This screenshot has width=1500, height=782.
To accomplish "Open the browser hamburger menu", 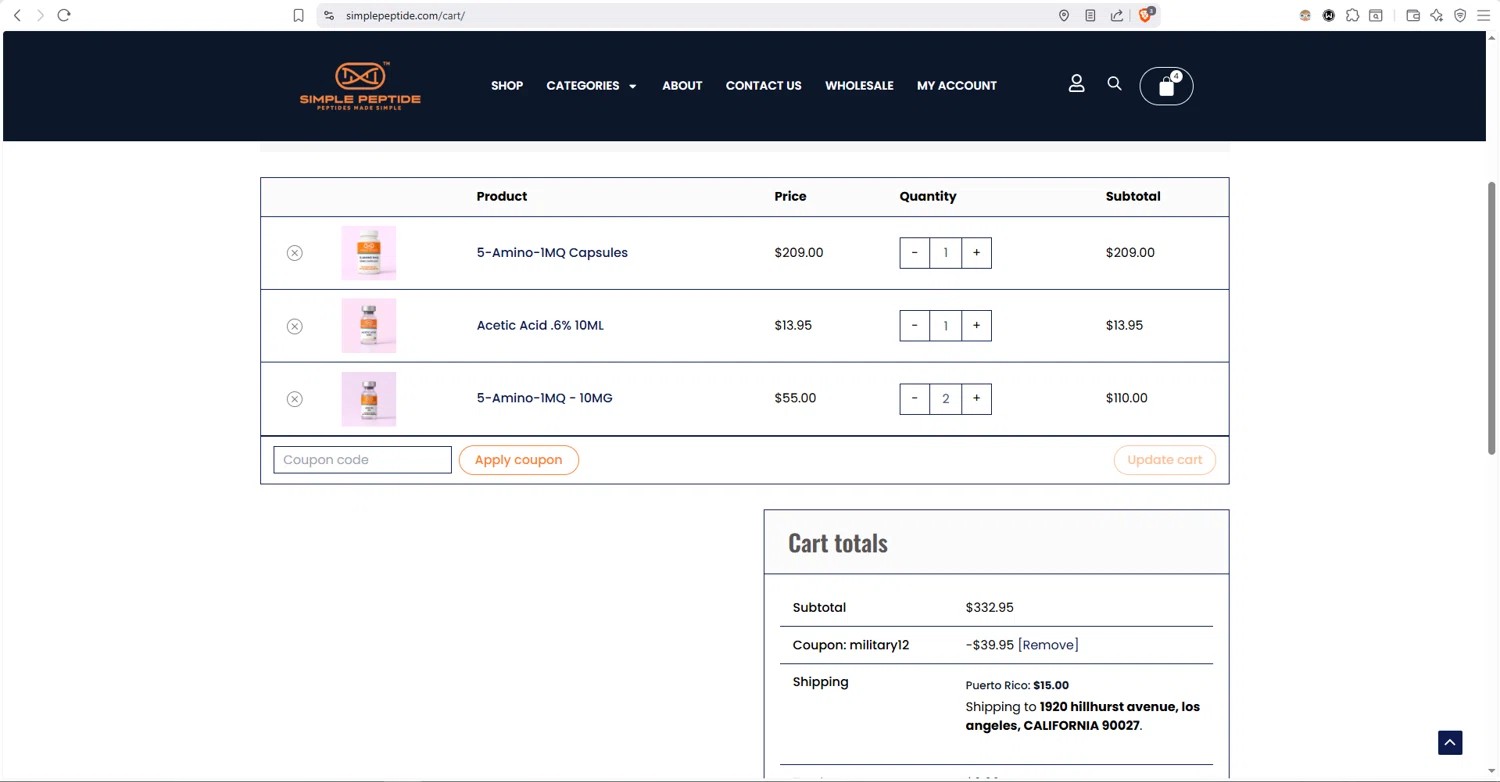I will click(1484, 15).
